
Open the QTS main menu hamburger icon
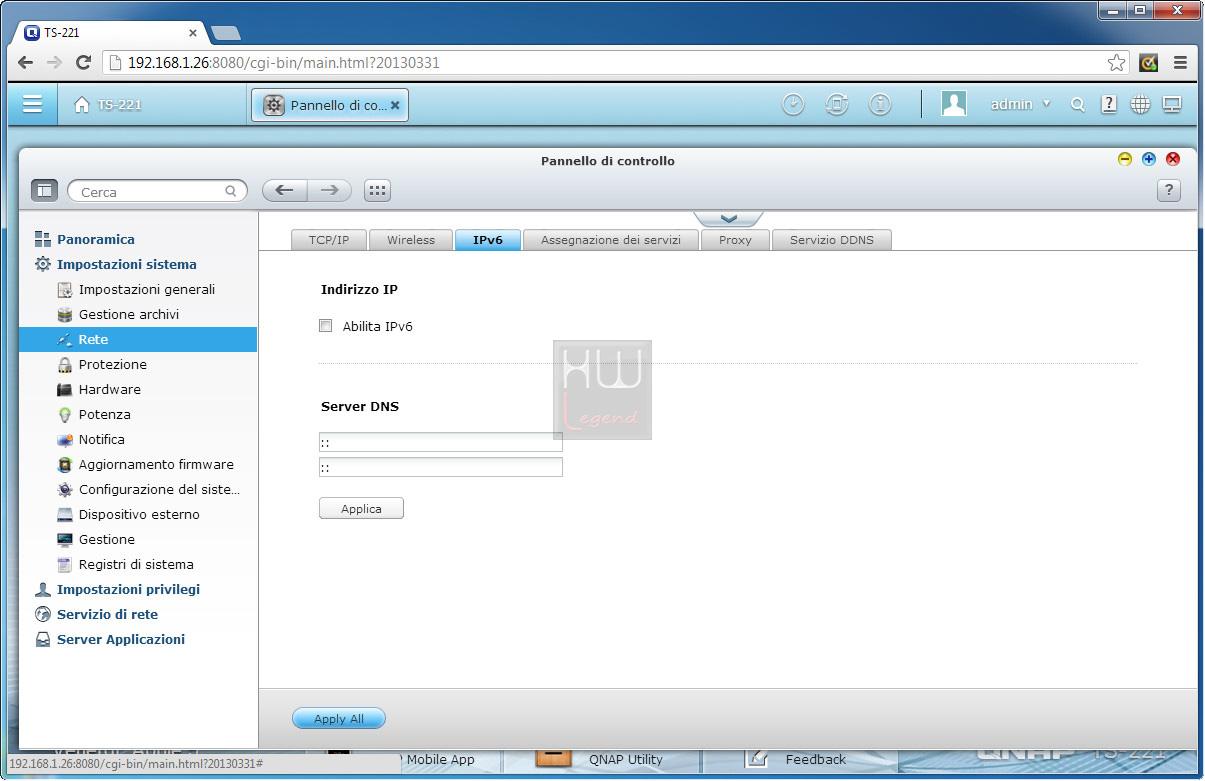(x=32, y=104)
